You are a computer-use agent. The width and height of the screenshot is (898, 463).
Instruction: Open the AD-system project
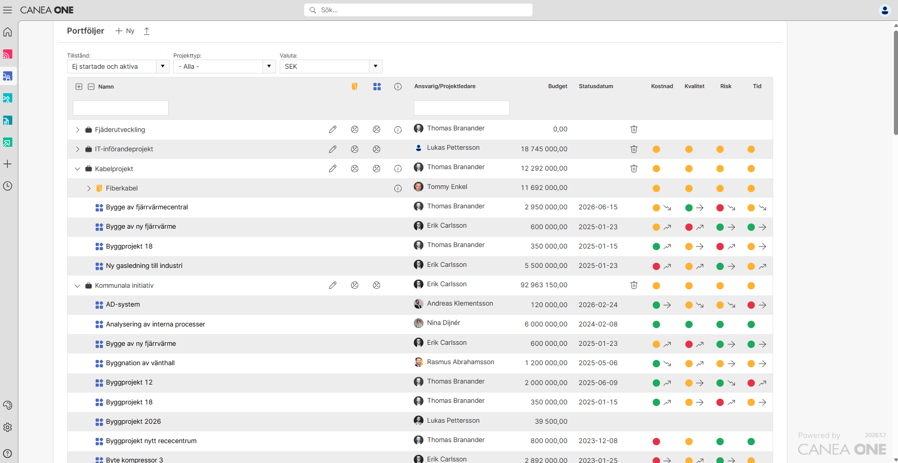(x=123, y=304)
